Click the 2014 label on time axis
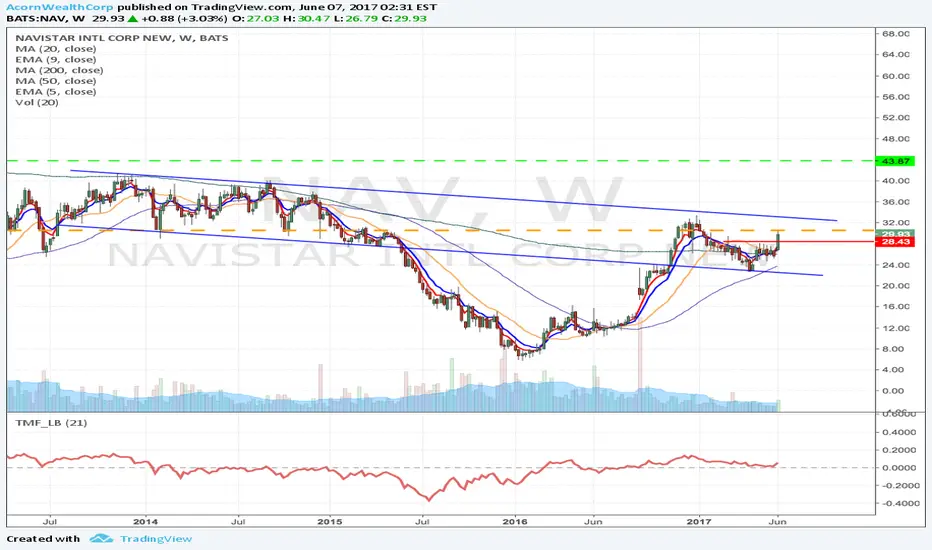 tap(146, 521)
